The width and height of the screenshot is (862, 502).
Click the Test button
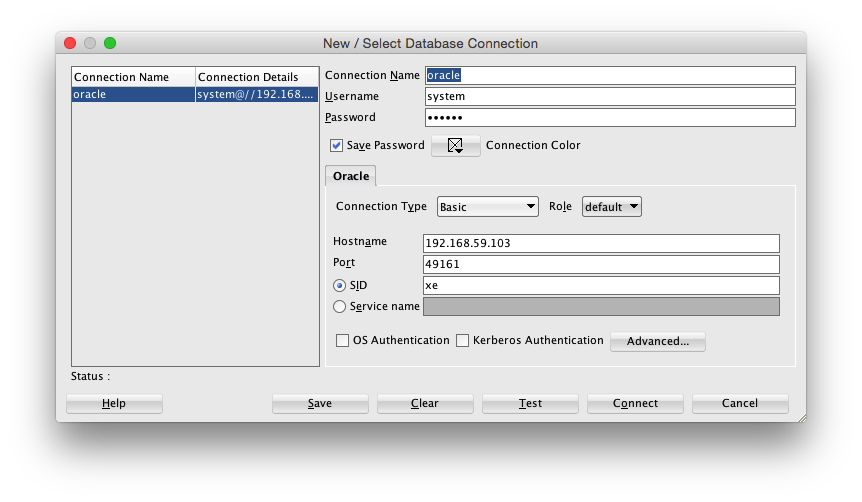pyautogui.click(x=530, y=403)
